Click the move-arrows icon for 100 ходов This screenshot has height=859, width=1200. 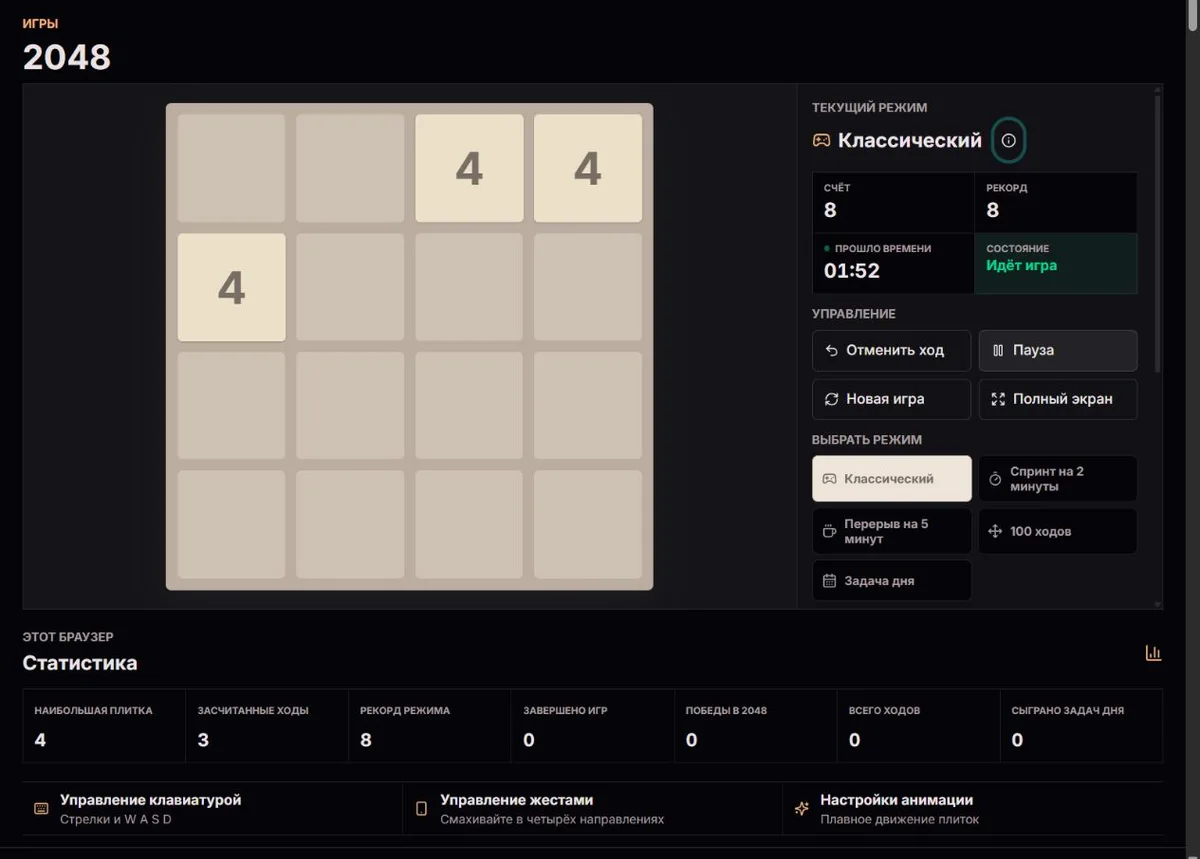995,531
